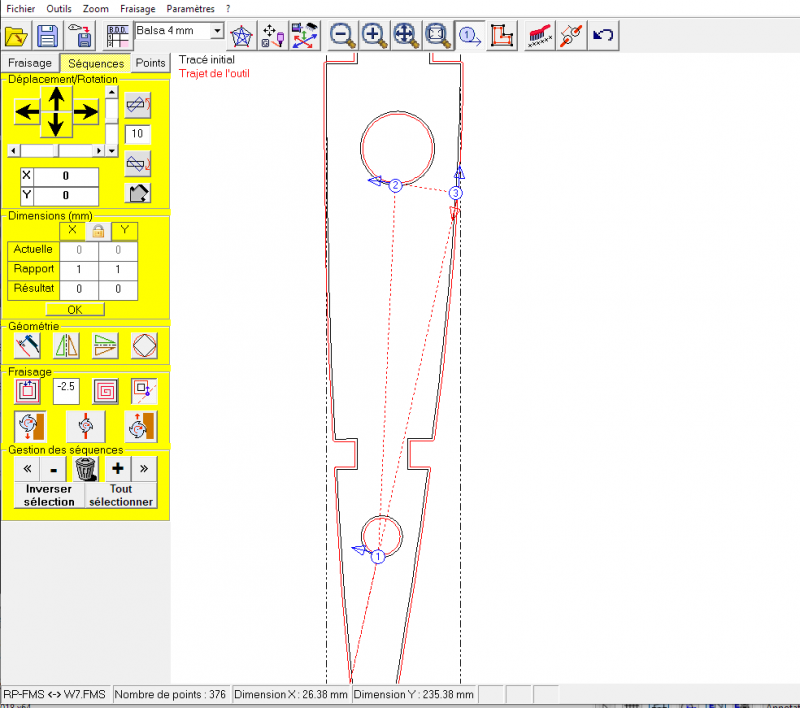Select cutter upward beside material icon
Image resolution: width=800 pixels, height=708 pixels.
click(141, 426)
